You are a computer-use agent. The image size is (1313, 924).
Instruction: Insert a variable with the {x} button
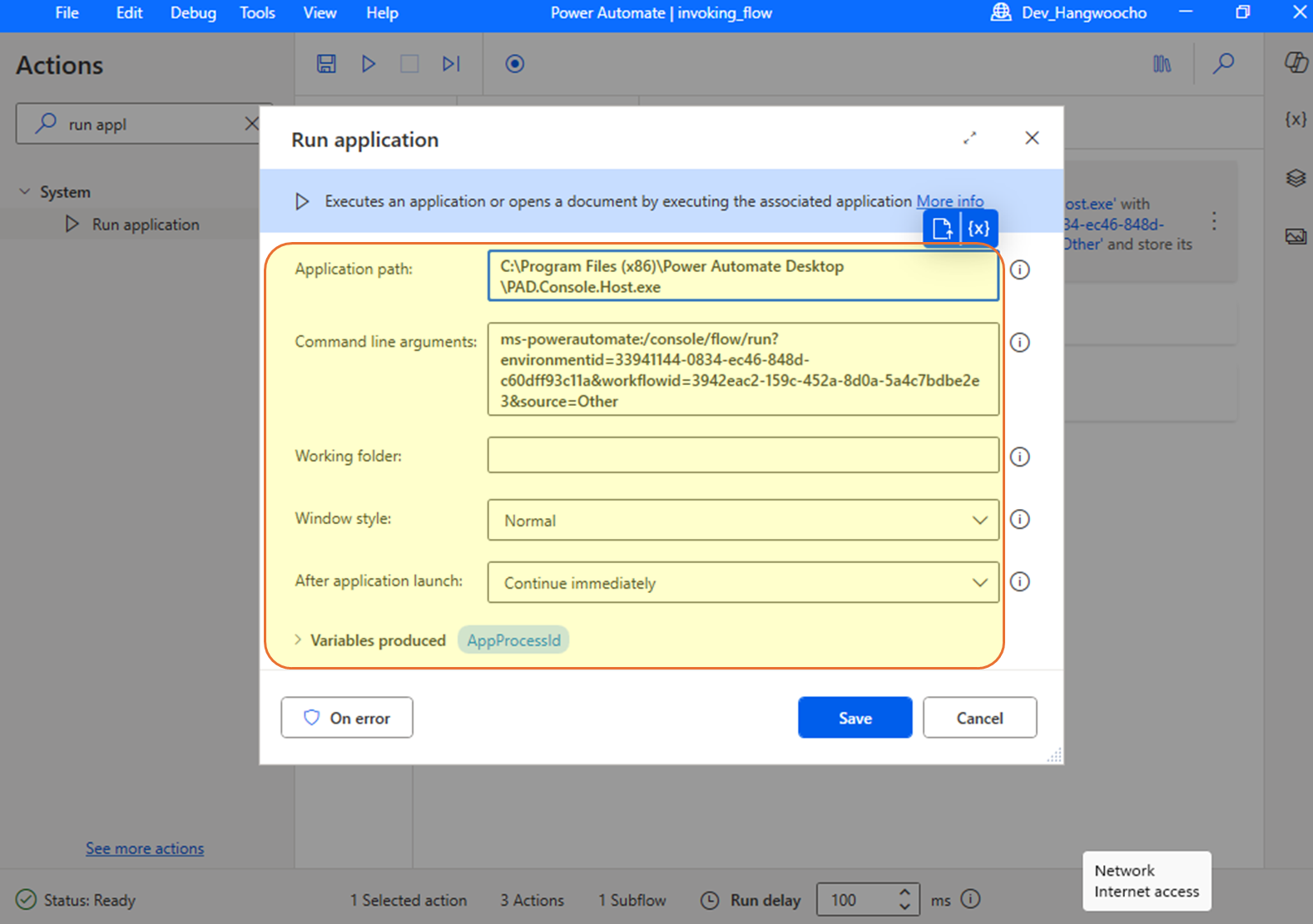pyautogui.click(x=979, y=229)
